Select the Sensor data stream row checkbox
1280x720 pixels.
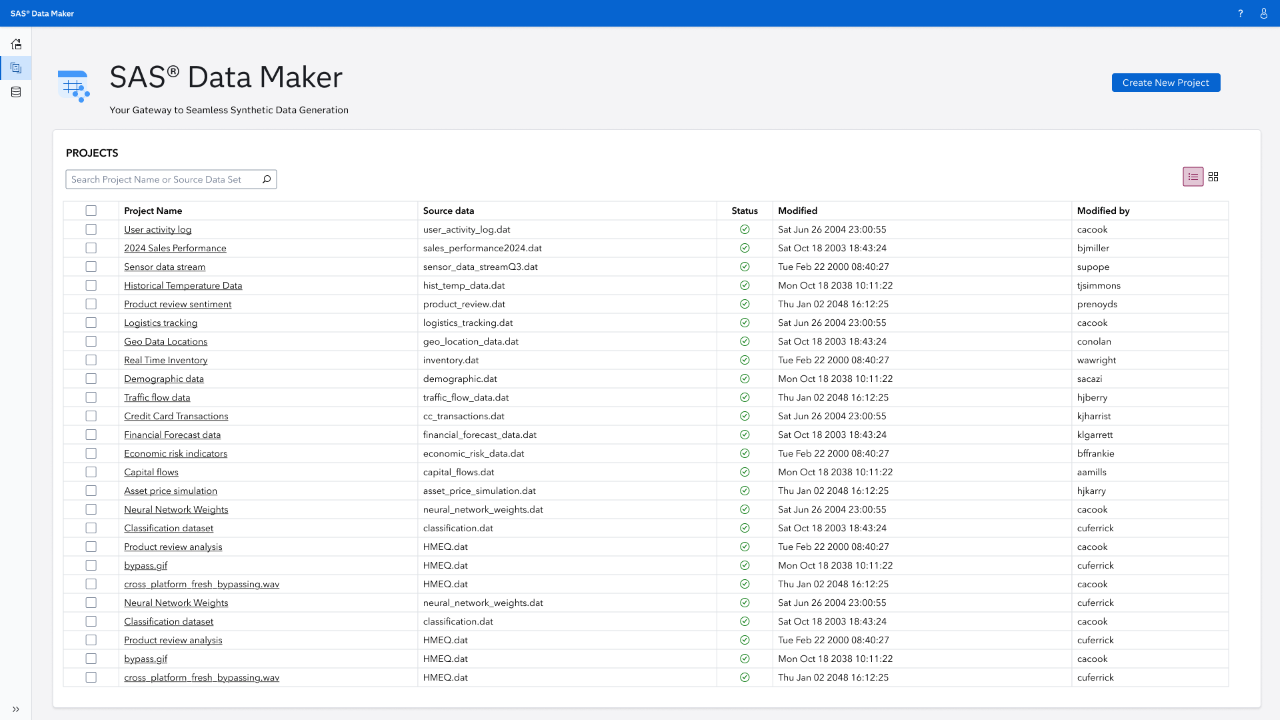(x=91, y=267)
